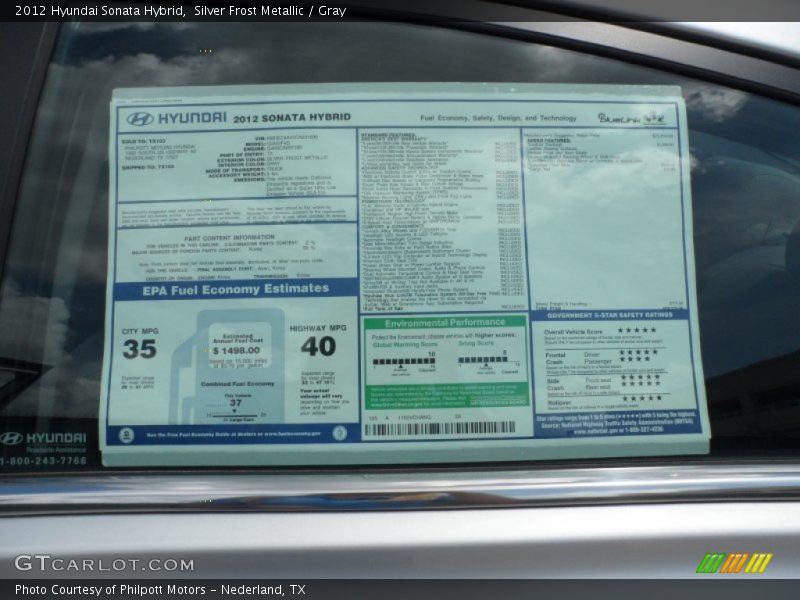Click the Blue Link logo on the sticker
Viewport: 800px width, 600px height.
tap(632, 118)
